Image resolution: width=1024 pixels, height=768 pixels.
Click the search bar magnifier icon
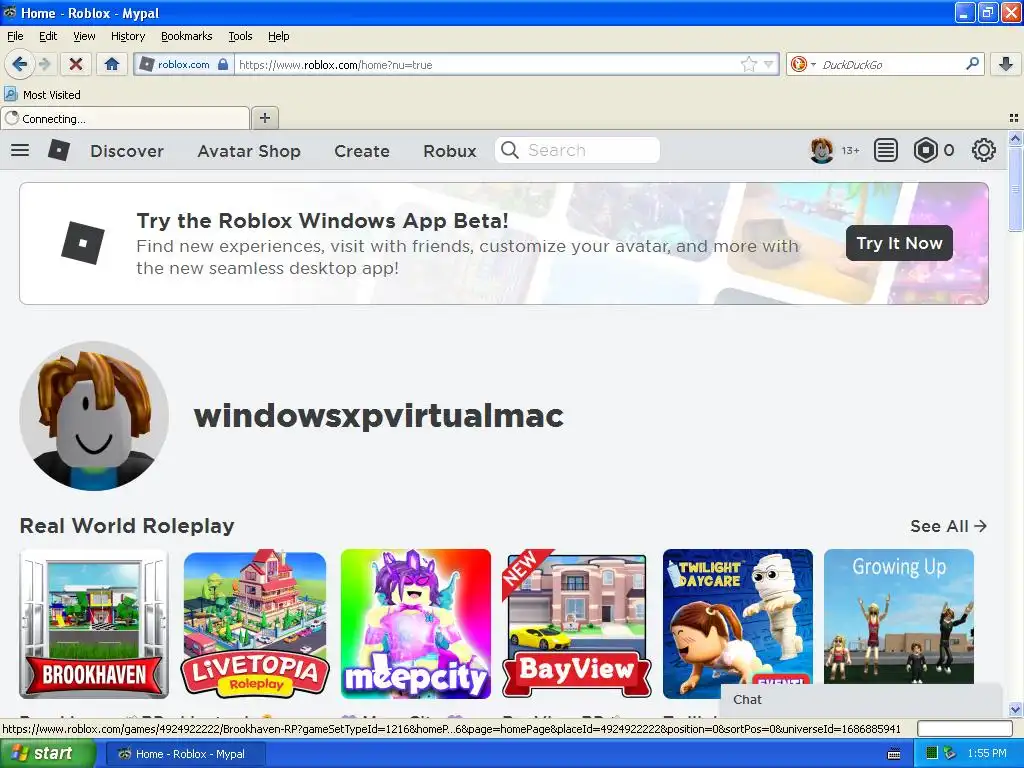tap(972, 64)
